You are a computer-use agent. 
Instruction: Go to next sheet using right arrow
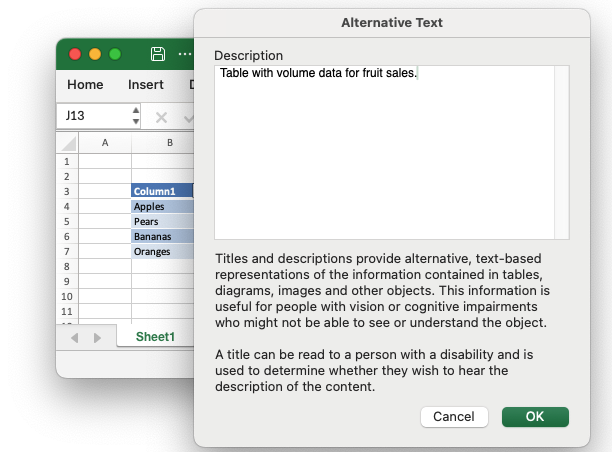[97, 338]
